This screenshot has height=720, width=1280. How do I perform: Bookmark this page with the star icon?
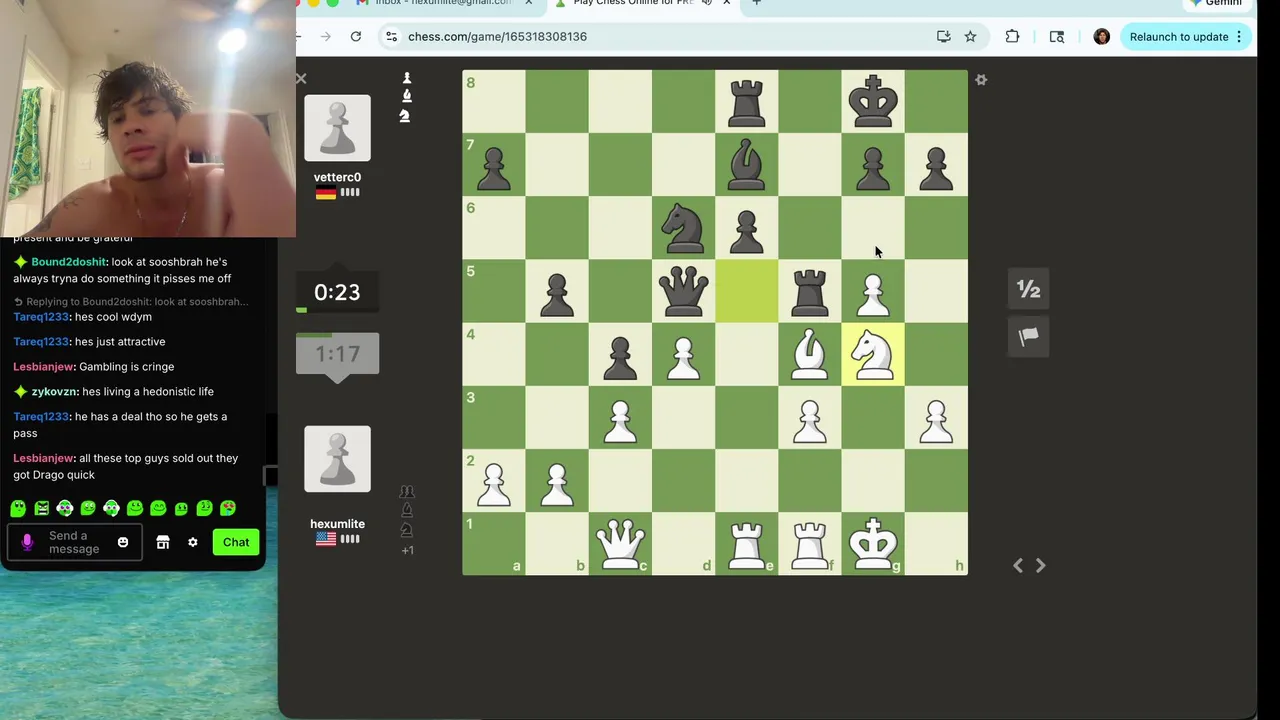click(970, 36)
